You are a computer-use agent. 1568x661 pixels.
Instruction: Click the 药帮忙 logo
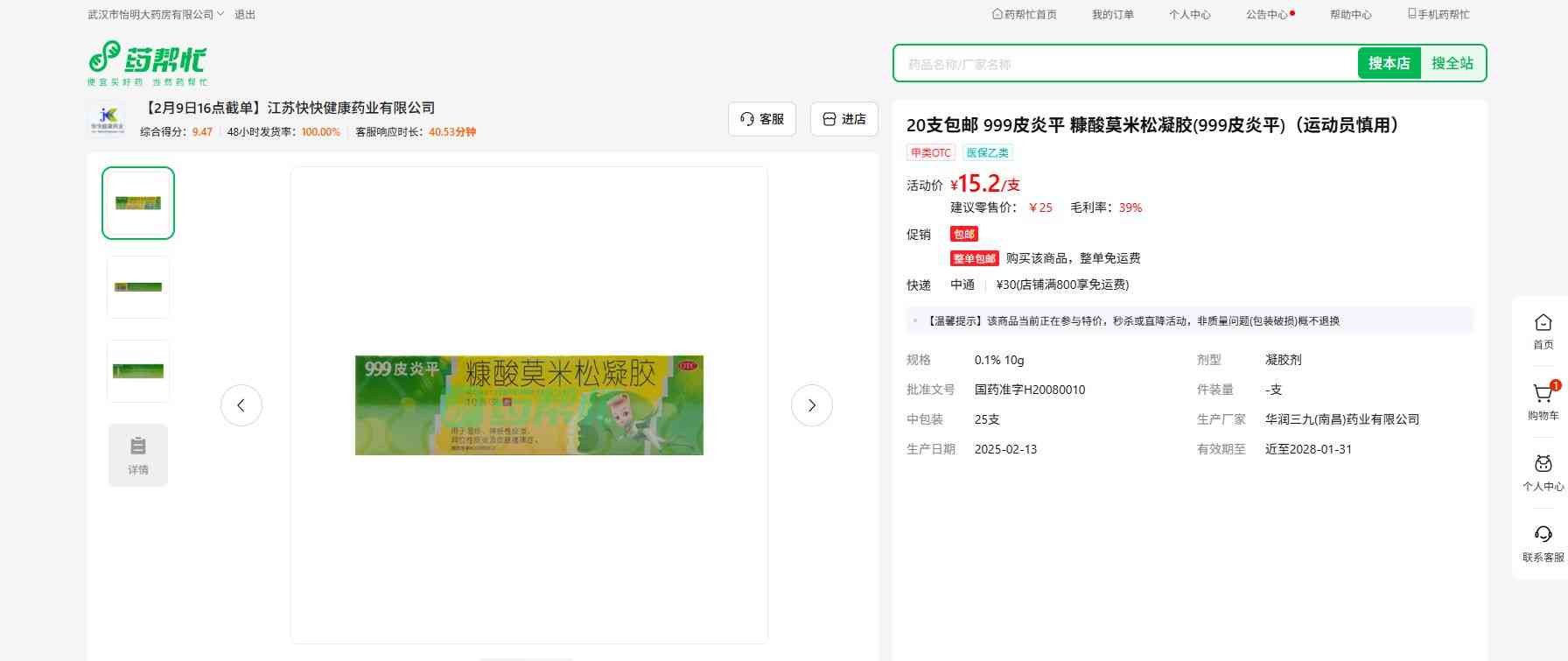click(147, 62)
